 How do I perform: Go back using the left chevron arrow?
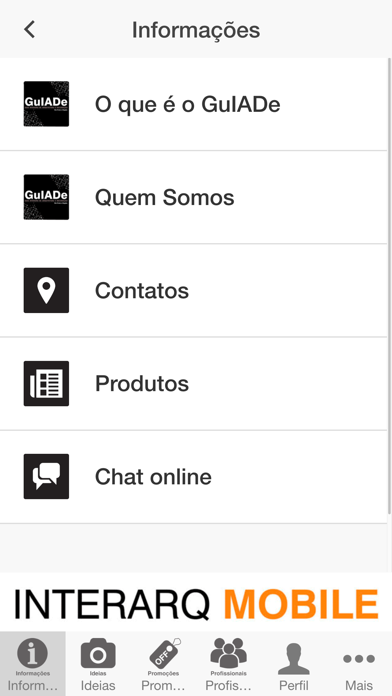[x=29, y=30]
